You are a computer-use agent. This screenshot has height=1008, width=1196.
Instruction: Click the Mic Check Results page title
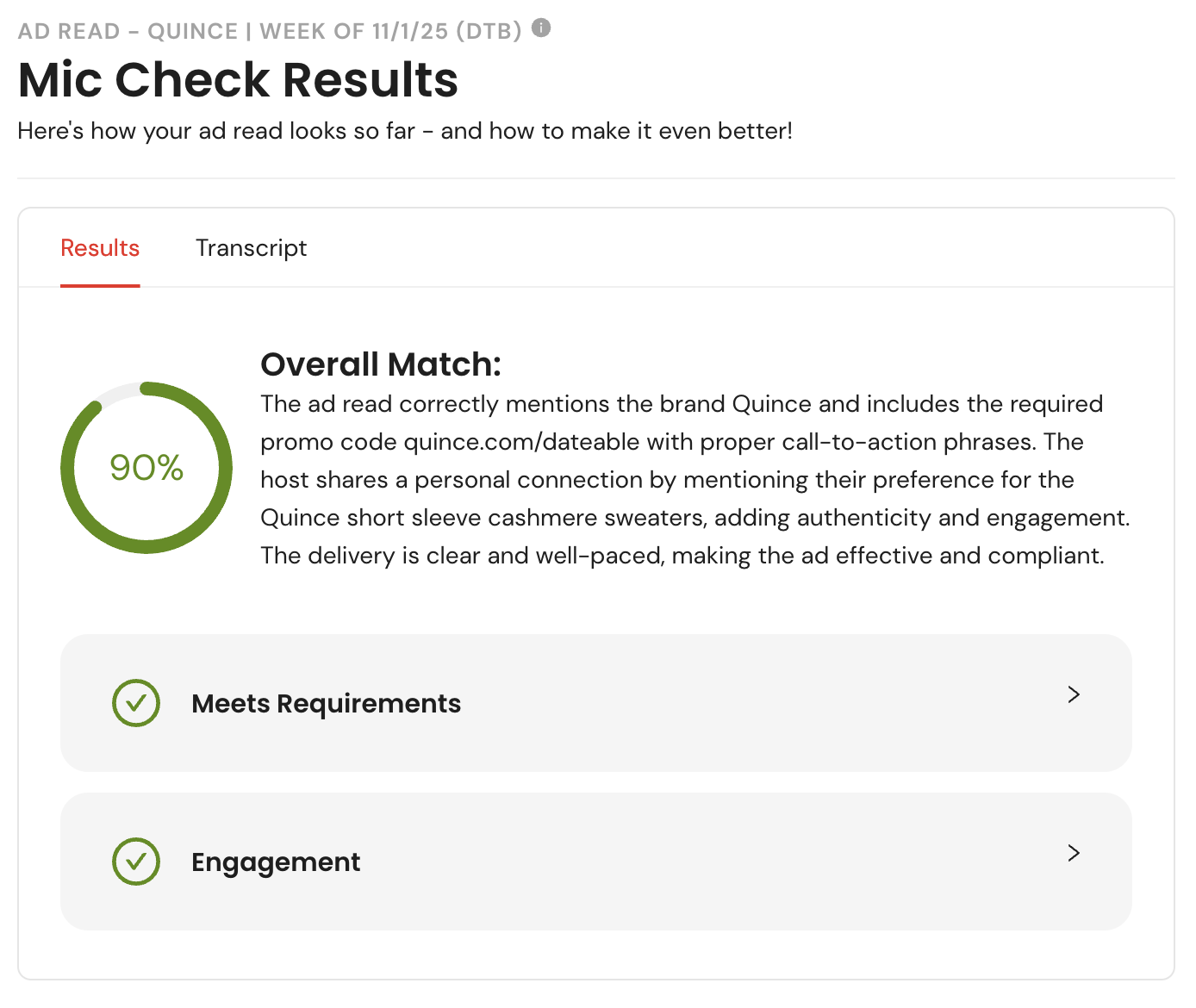[238, 80]
